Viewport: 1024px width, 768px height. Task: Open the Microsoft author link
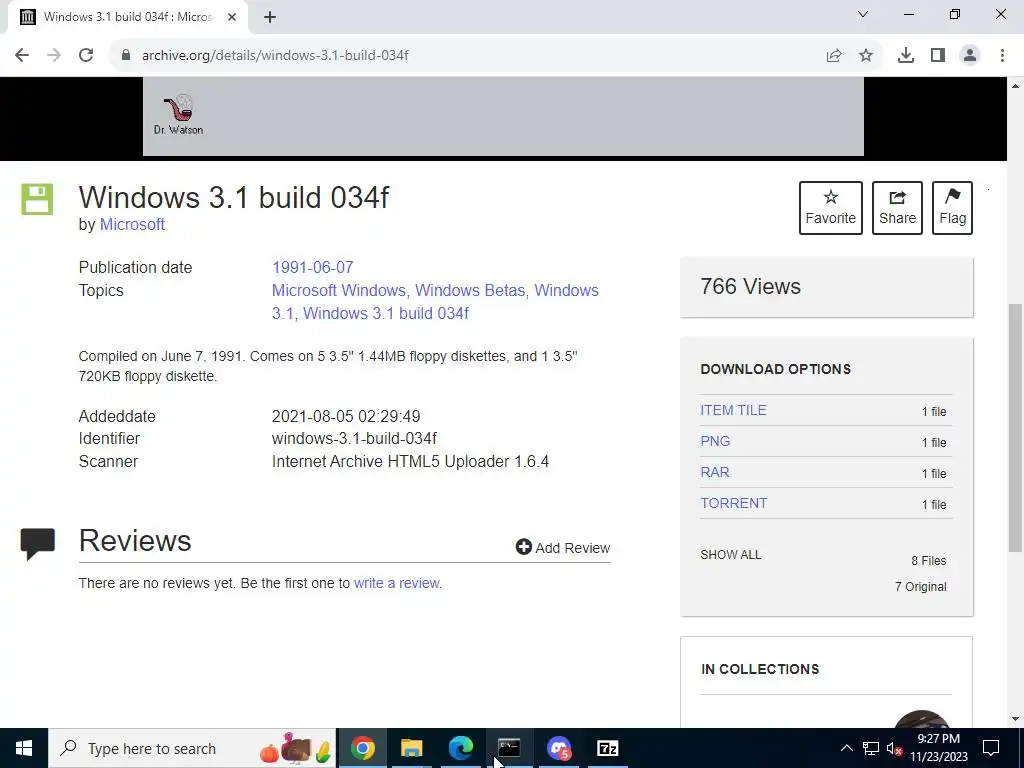(132, 224)
